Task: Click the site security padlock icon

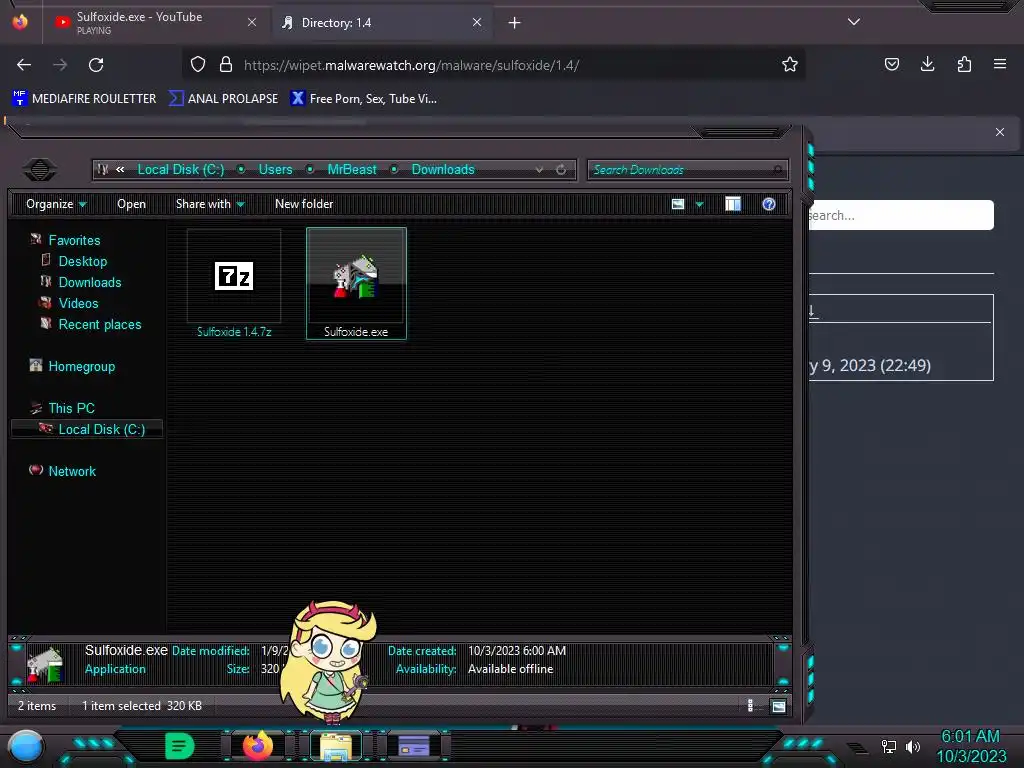Action: (226, 65)
